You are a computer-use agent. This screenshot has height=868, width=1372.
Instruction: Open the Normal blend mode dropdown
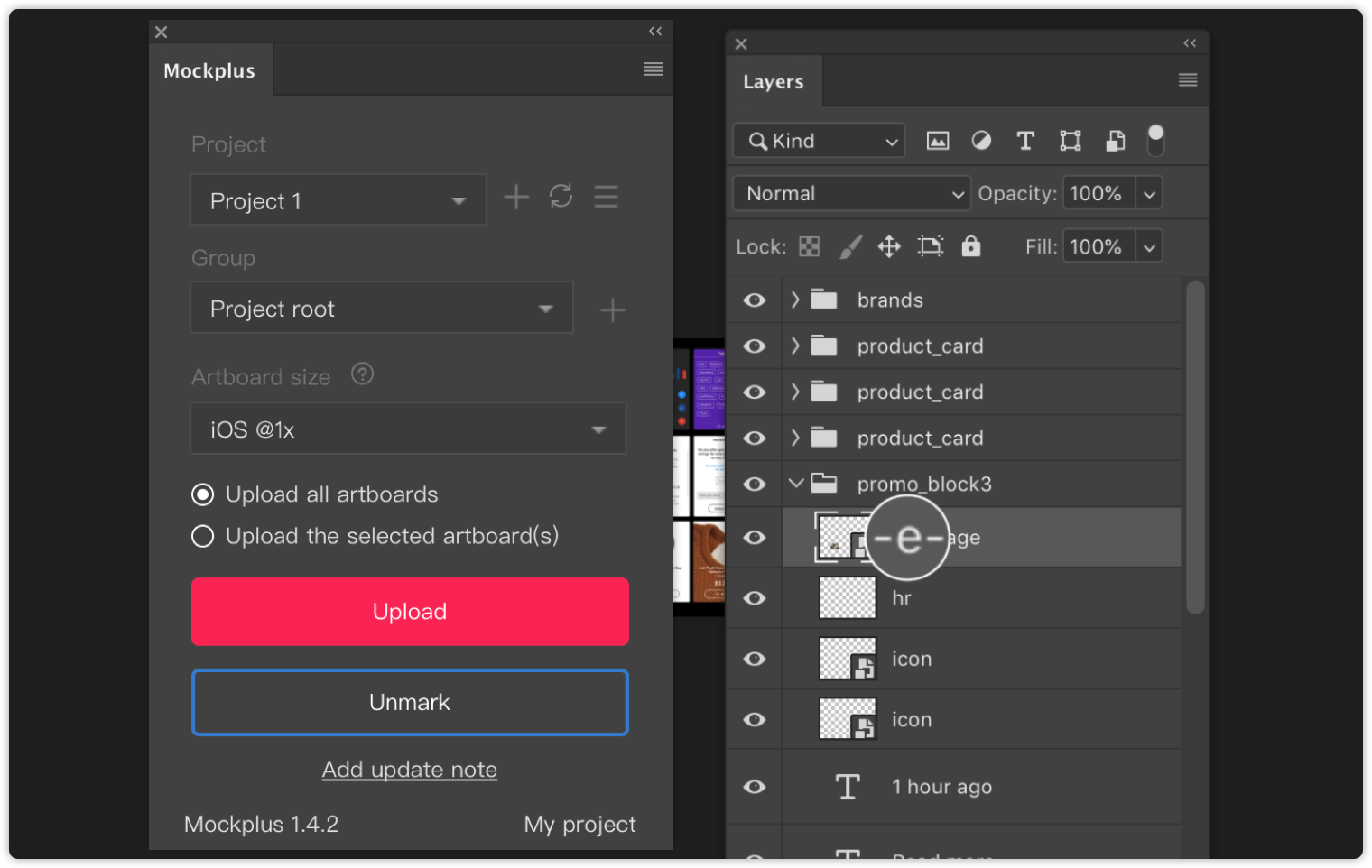(x=851, y=193)
